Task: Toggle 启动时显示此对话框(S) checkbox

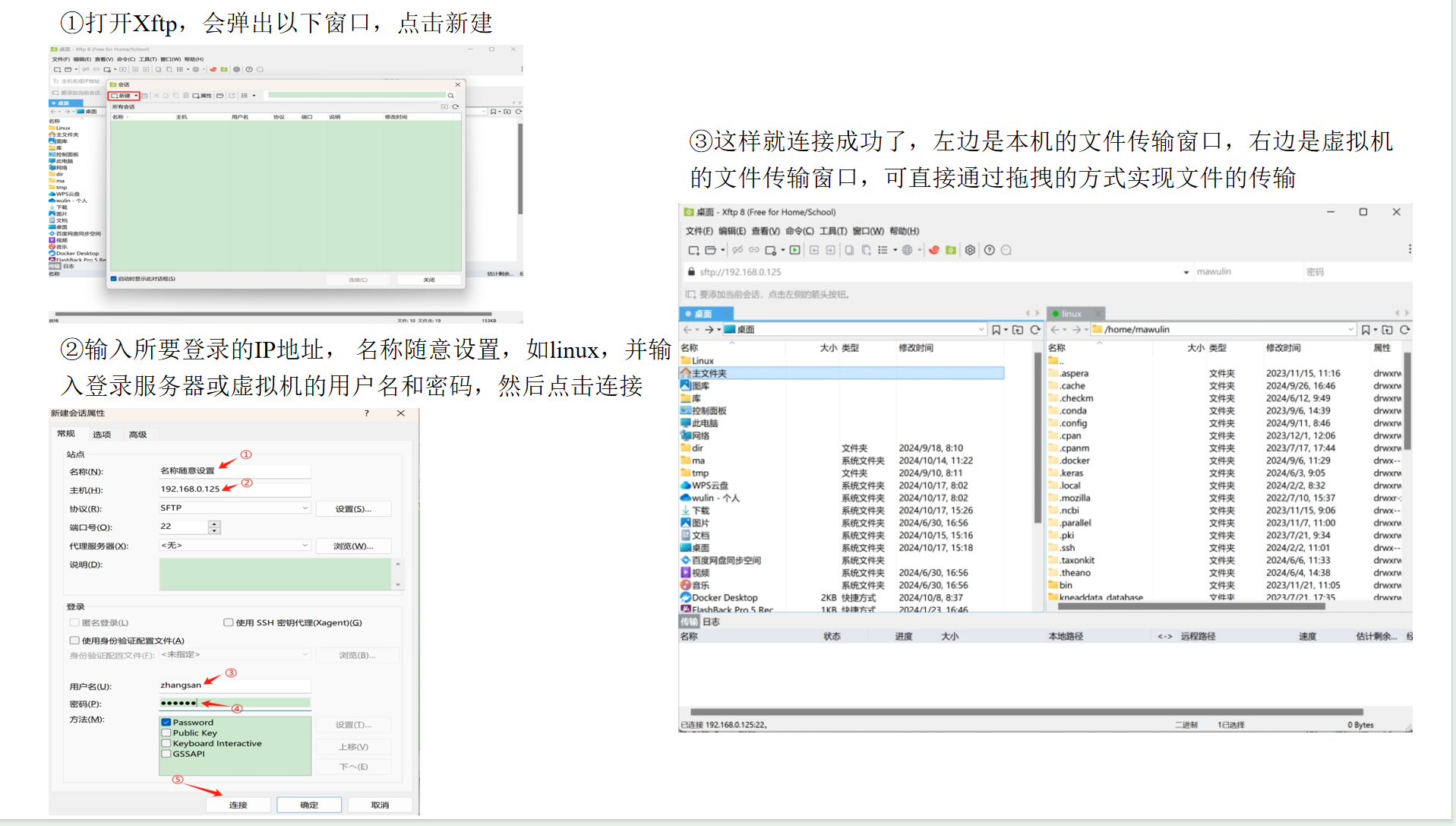Action: (114, 279)
